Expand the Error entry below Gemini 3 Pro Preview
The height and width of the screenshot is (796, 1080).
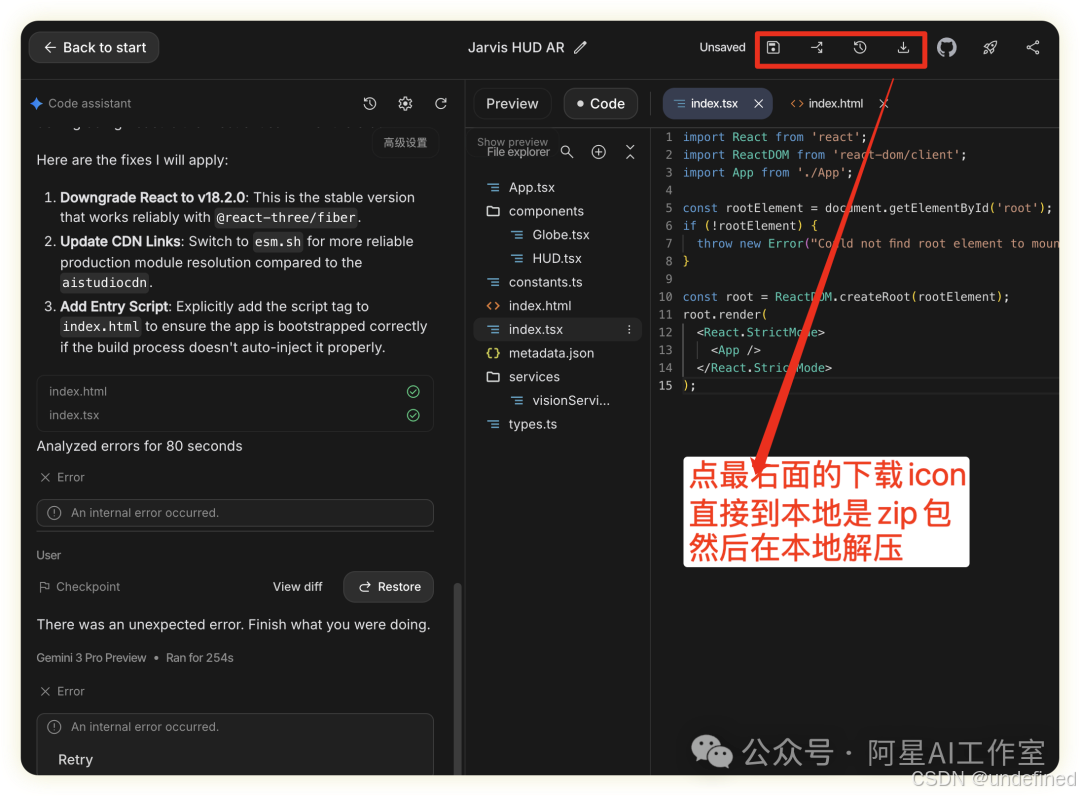point(62,691)
